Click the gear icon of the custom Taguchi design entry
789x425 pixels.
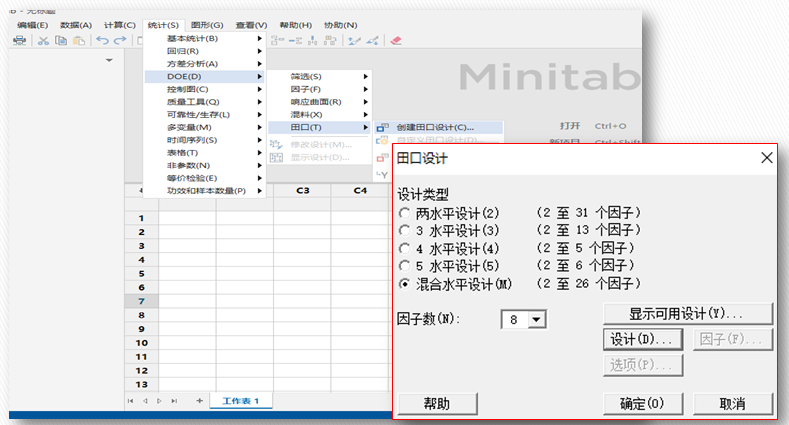[382, 140]
